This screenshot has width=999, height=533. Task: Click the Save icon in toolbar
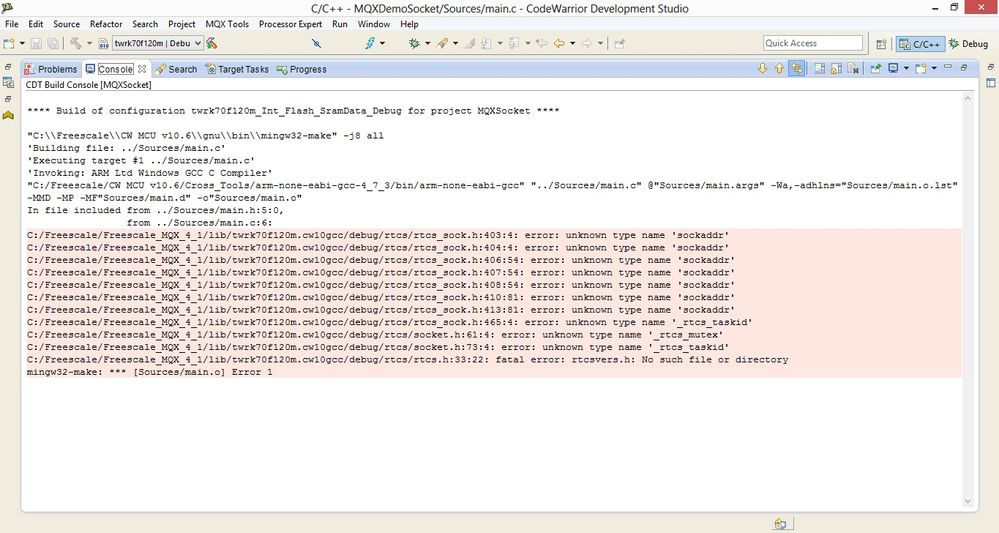click(x=36, y=43)
